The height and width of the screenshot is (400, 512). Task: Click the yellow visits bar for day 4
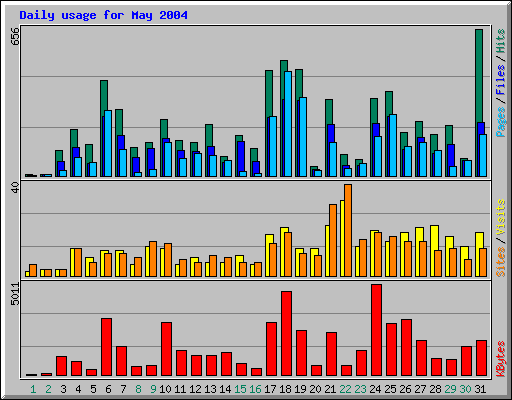[72, 262]
